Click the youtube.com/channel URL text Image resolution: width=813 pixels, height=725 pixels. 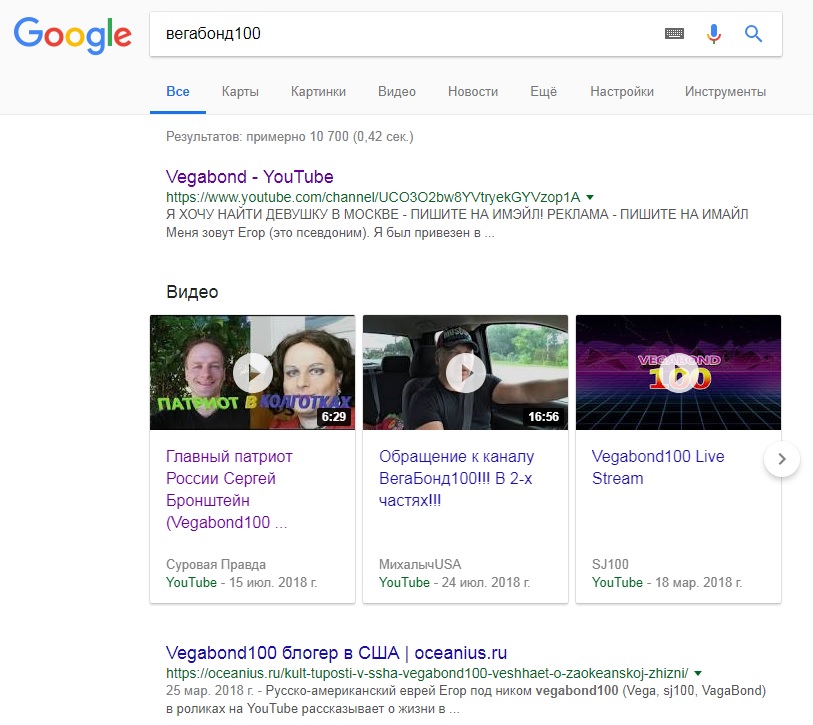pyautogui.click(x=373, y=197)
